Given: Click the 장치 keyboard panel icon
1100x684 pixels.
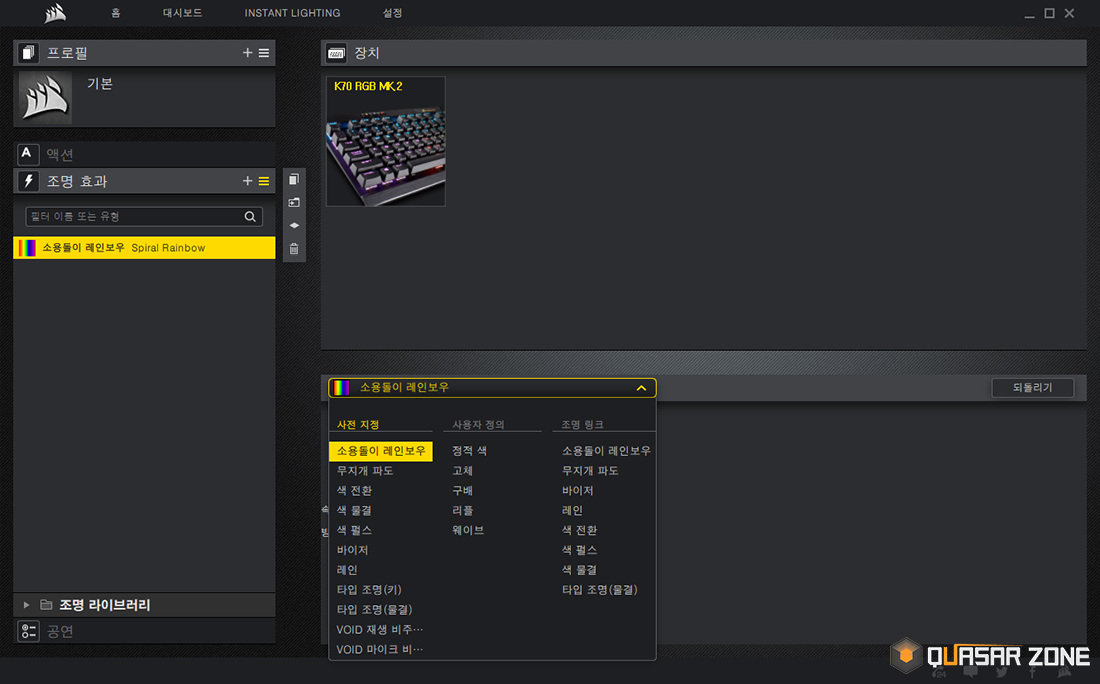Looking at the screenshot, I should (337, 53).
